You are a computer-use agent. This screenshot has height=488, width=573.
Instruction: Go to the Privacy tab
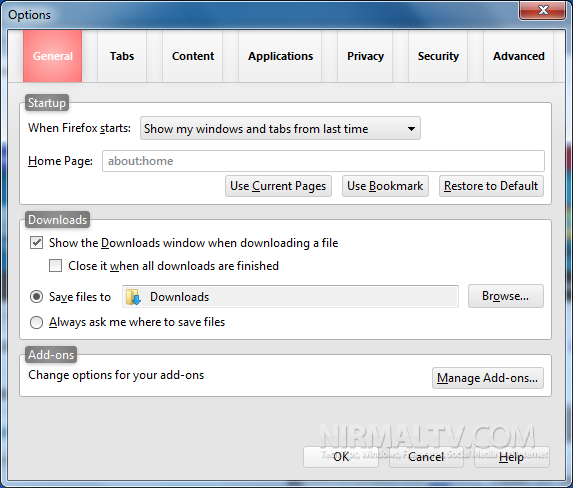click(x=365, y=56)
